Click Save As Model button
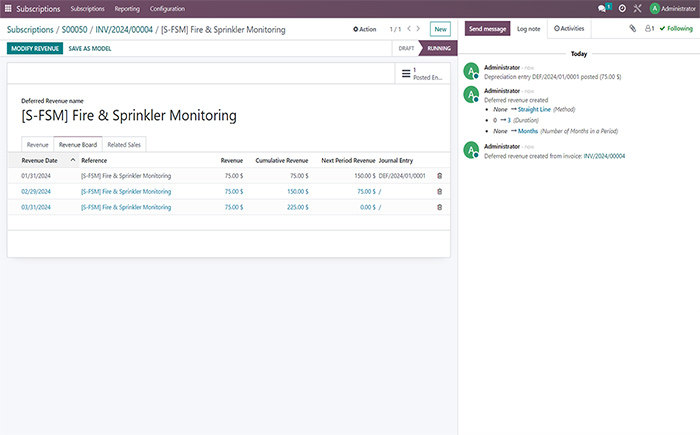This screenshot has width=700, height=435. tap(90, 48)
